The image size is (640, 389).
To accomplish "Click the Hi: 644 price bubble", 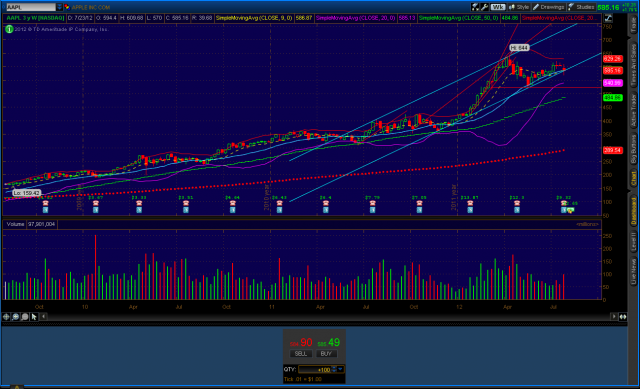I will tap(519, 48).
